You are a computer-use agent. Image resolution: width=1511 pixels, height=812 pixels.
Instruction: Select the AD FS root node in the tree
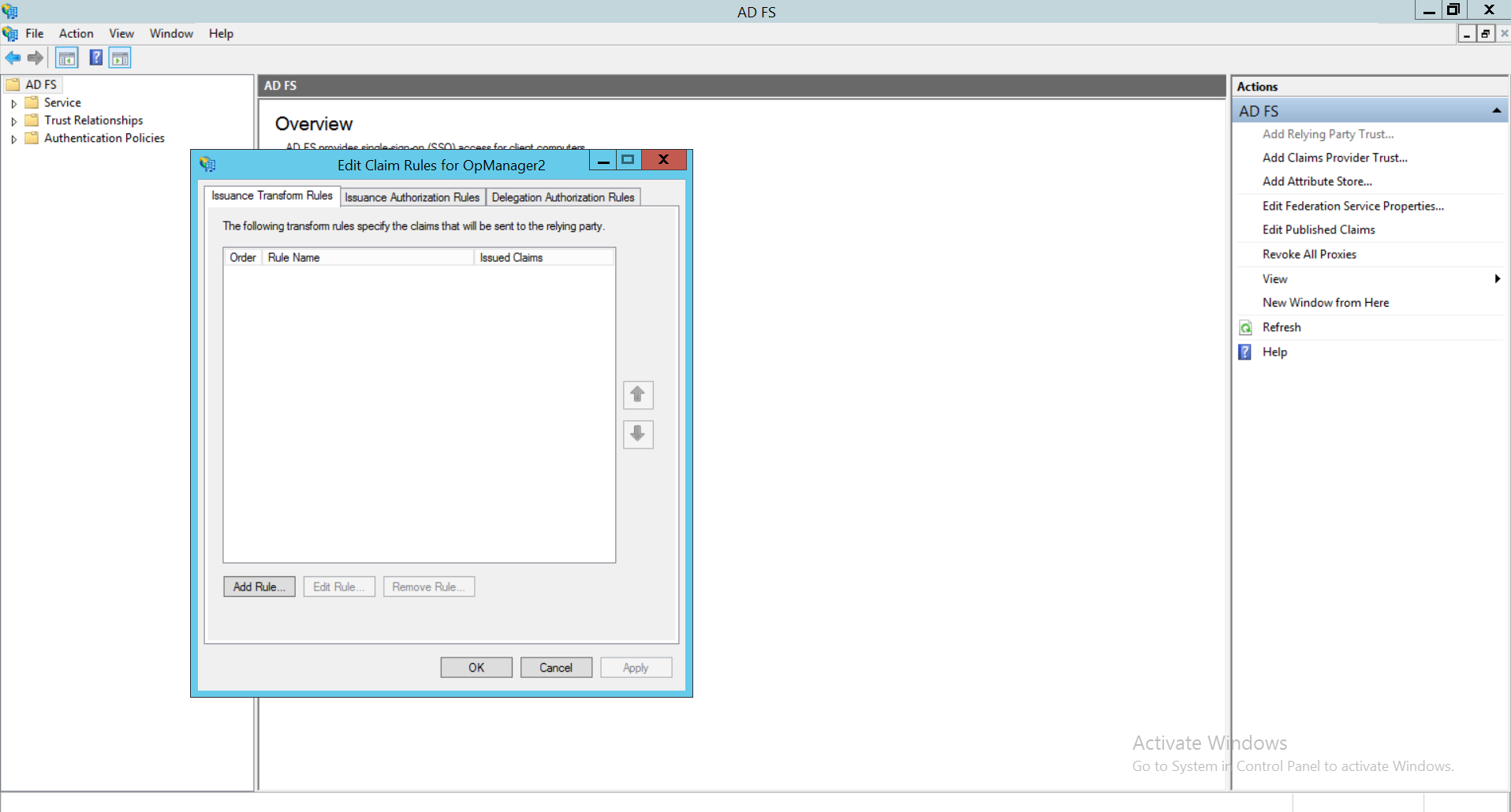coord(39,84)
